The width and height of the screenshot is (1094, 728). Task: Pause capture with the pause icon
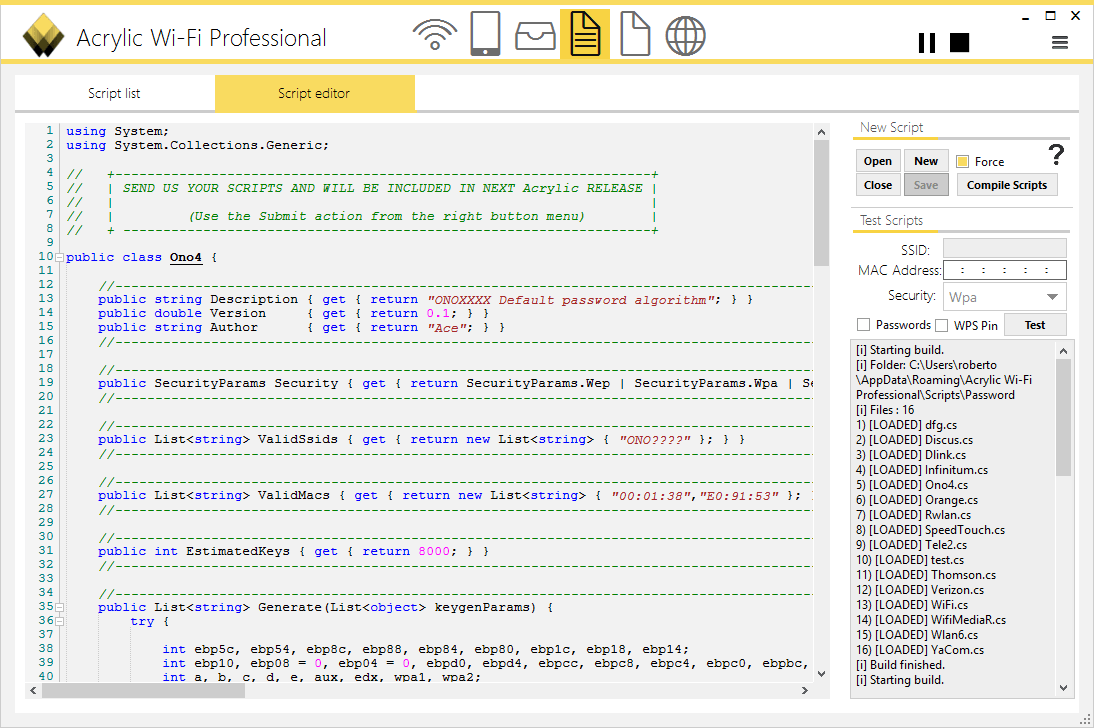[927, 43]
